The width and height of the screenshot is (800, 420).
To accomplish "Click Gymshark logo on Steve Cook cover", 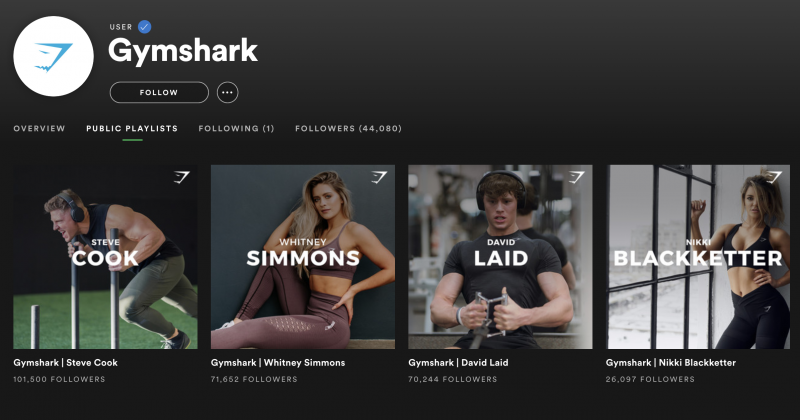I will click(x=181, y=177).
